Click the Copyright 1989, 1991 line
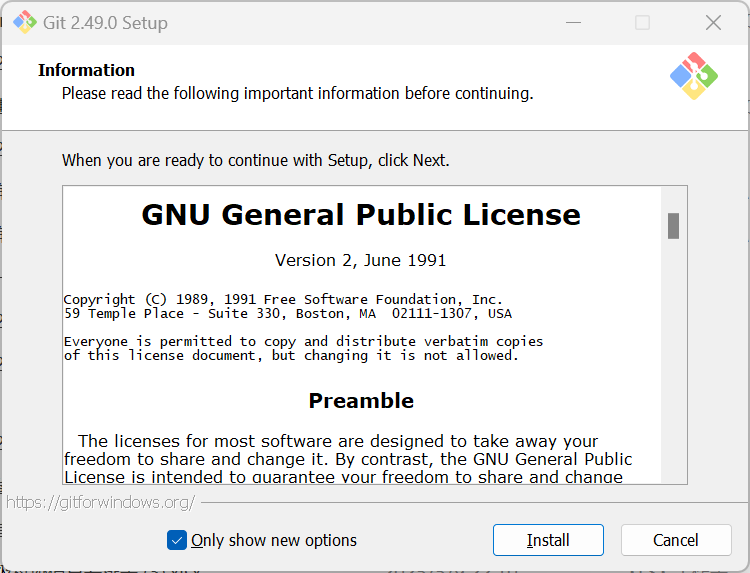Screen dimensions: 750x573 [283, 299]
